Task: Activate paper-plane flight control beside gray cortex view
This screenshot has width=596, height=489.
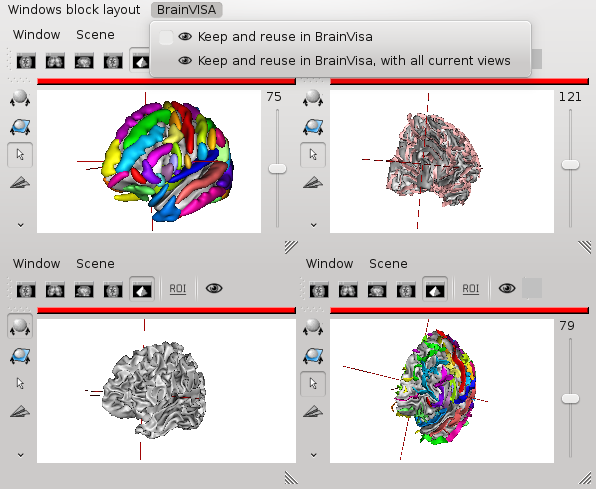Action: 20,412
